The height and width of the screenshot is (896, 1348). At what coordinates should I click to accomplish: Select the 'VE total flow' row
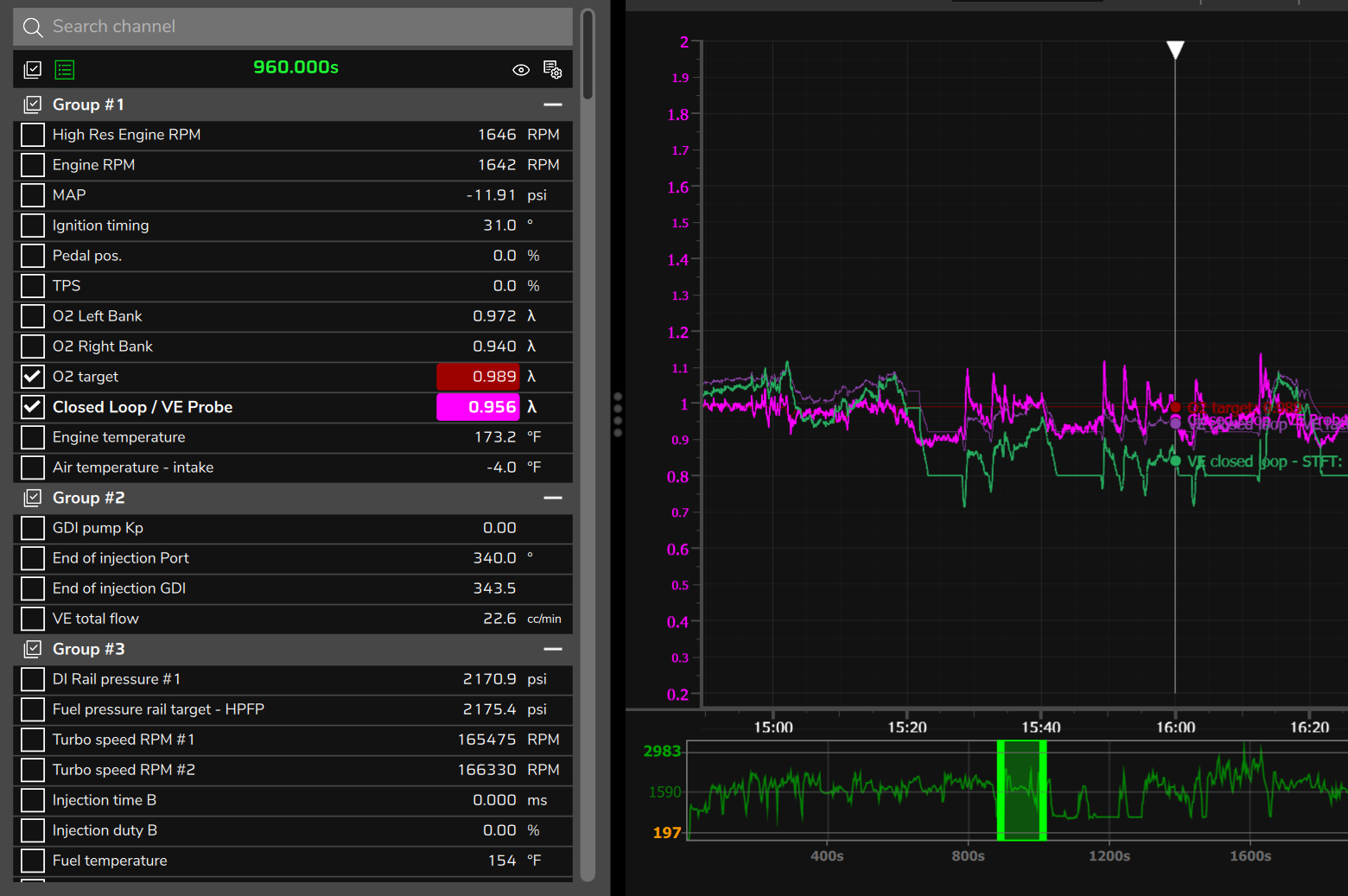pos(293,619)
